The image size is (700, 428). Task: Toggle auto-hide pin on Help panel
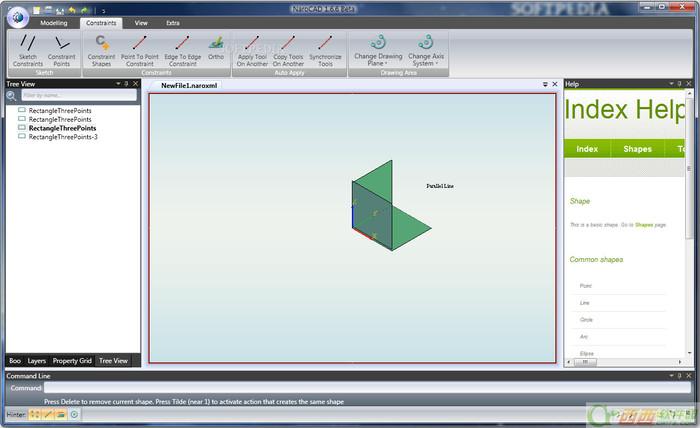click(680, 83)
